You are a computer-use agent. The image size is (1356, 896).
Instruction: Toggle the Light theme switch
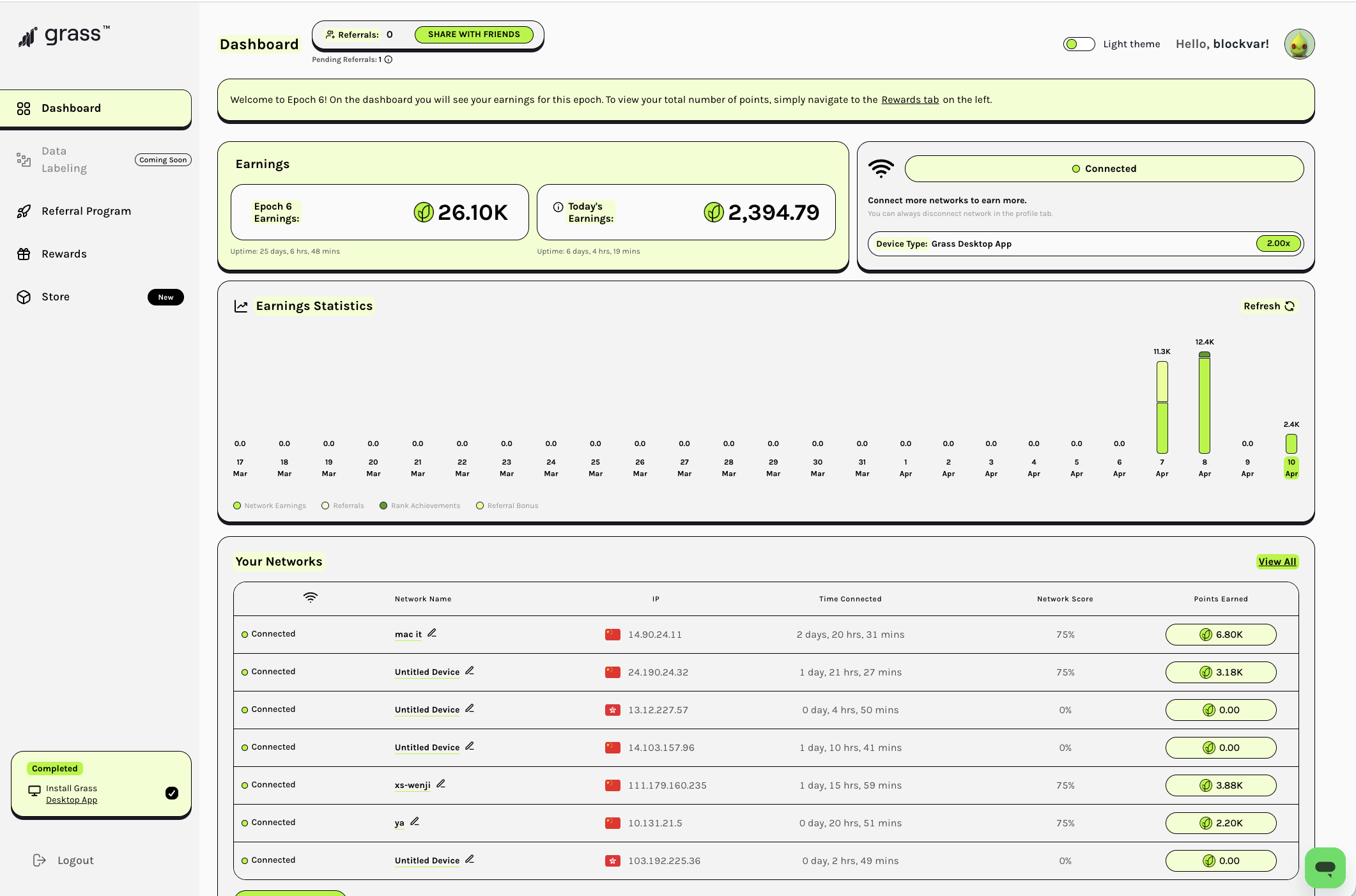[x=1079, y=44]
